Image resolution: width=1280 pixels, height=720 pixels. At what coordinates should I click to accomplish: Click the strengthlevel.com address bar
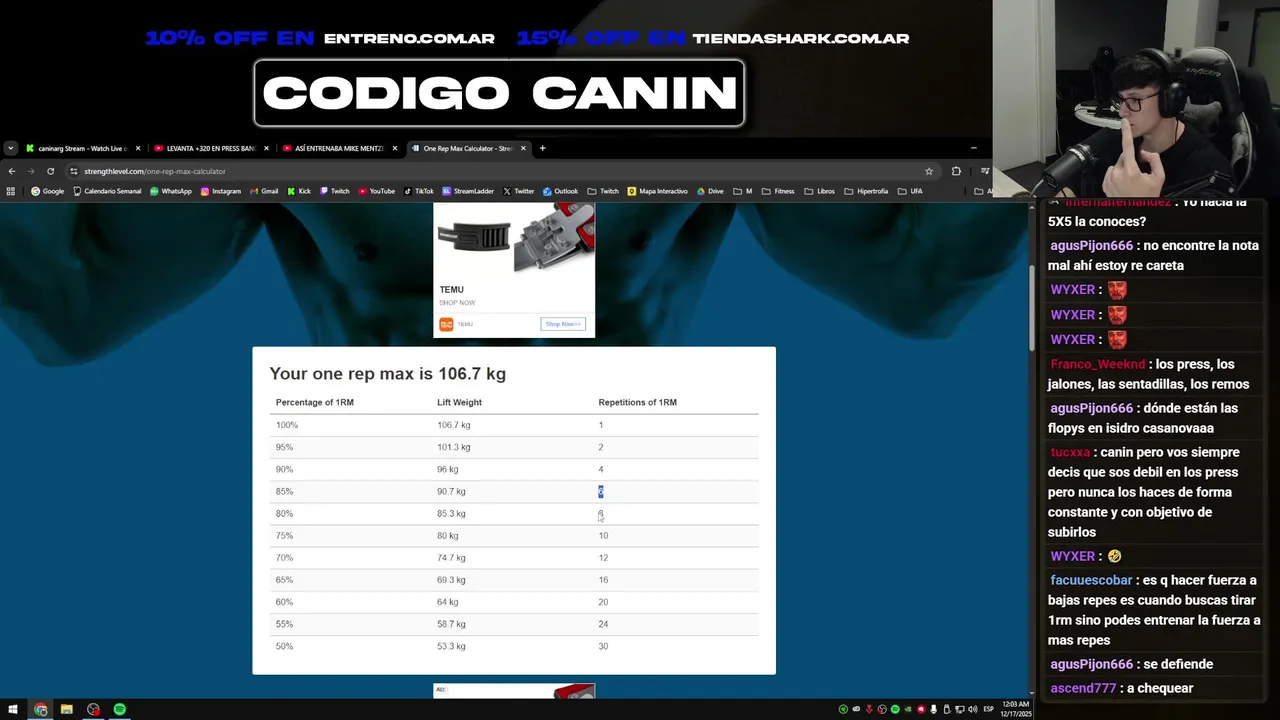tap(500, 171)
